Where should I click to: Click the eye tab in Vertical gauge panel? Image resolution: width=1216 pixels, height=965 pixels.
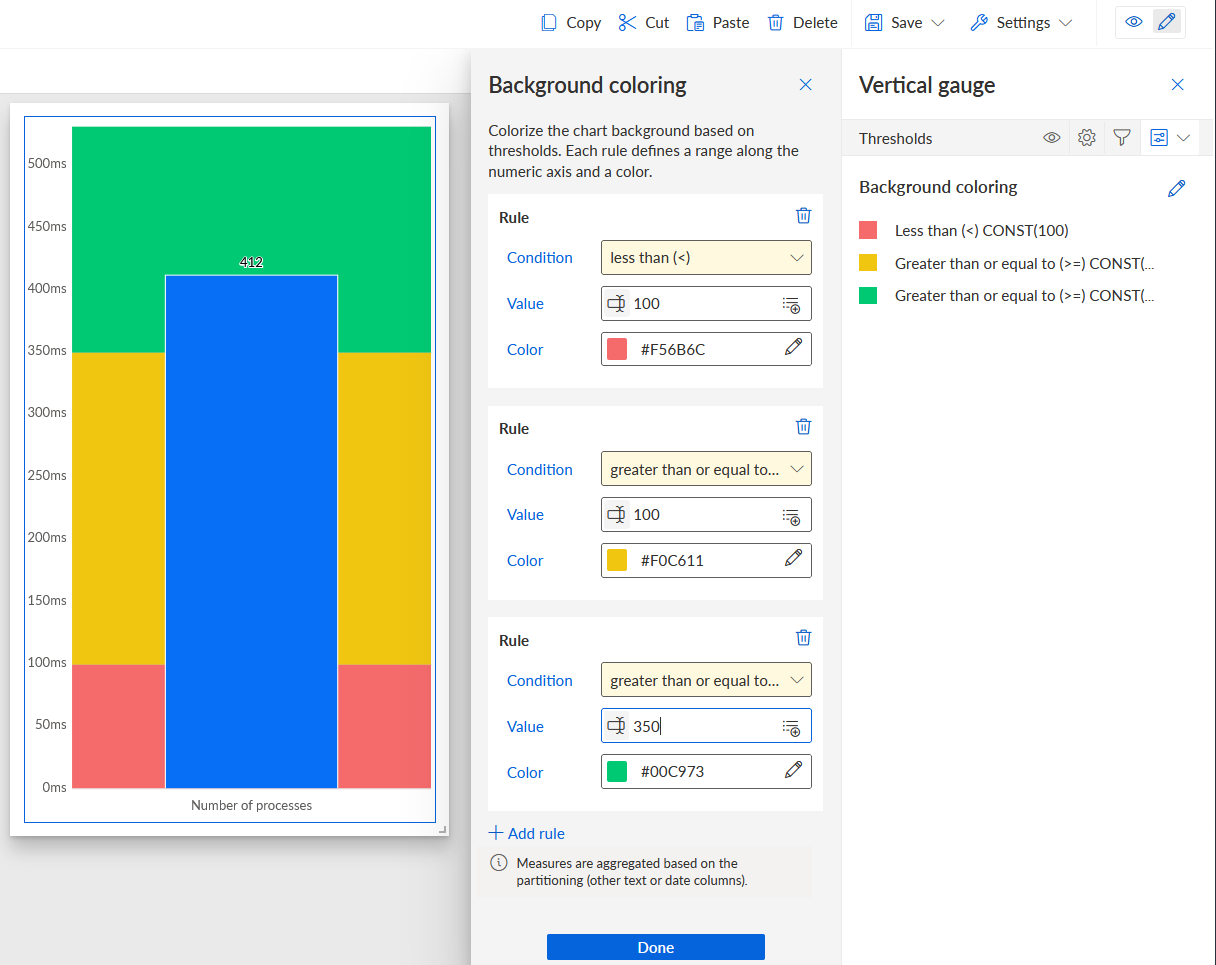click(1051, 138)
